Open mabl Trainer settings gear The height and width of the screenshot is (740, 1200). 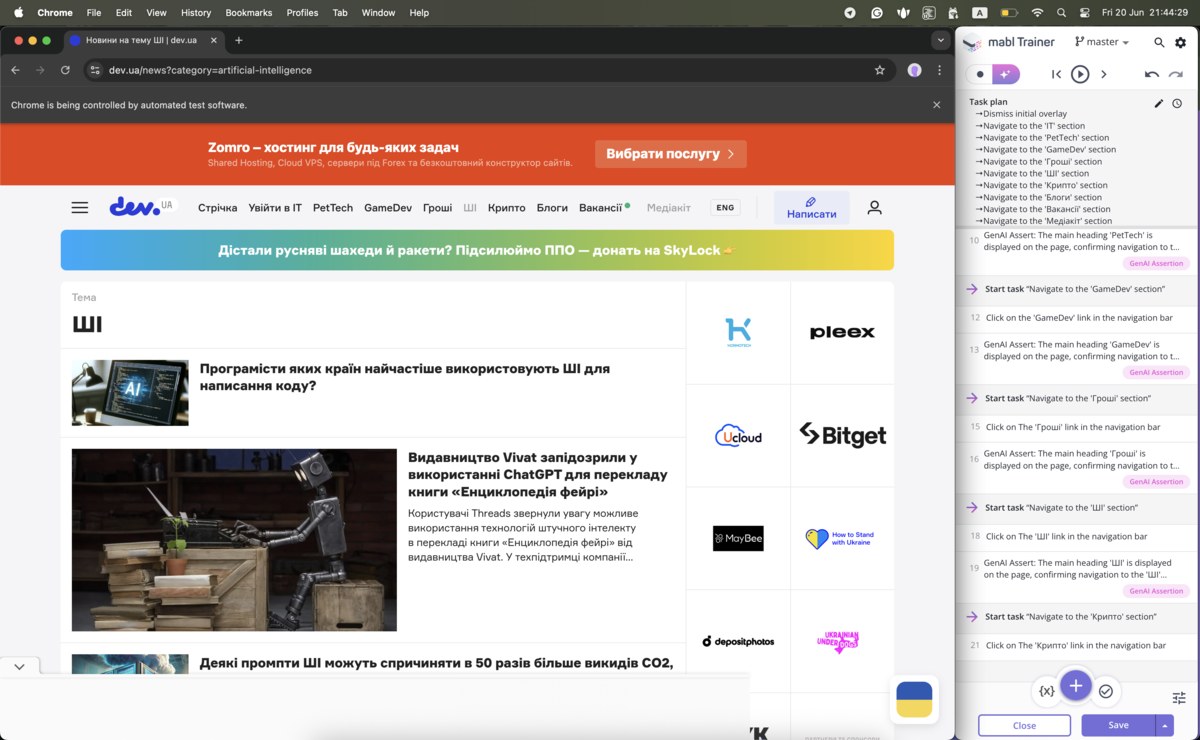click(1180, 43)
